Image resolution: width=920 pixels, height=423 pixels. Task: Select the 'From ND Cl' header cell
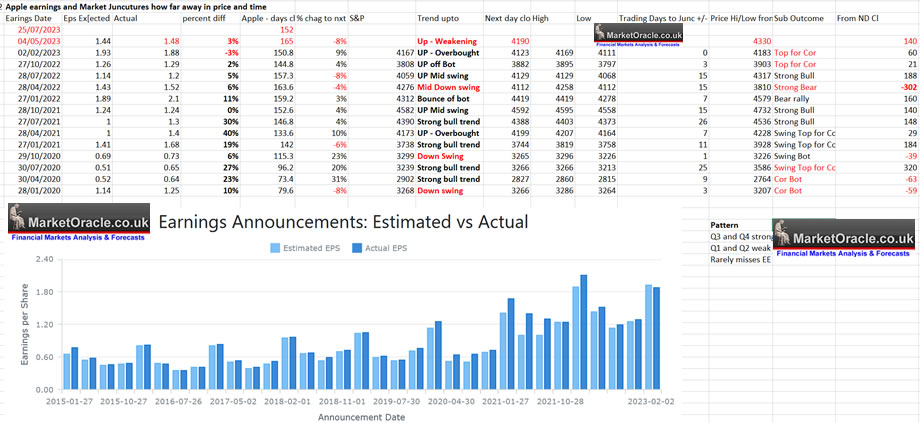878,19
